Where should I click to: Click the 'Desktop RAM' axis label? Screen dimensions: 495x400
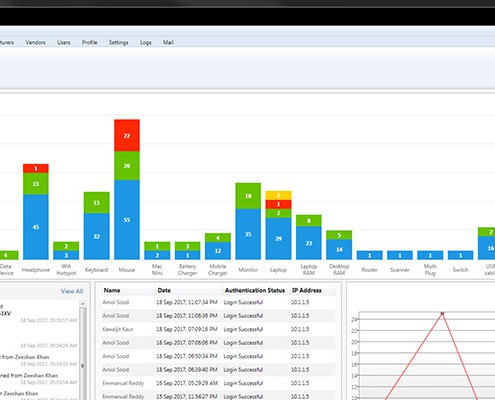(339, 270)
